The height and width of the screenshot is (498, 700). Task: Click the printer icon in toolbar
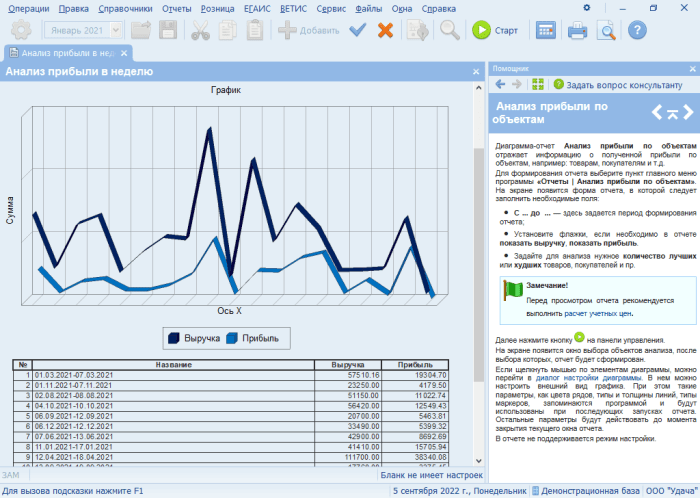click(x=577, y=30)
